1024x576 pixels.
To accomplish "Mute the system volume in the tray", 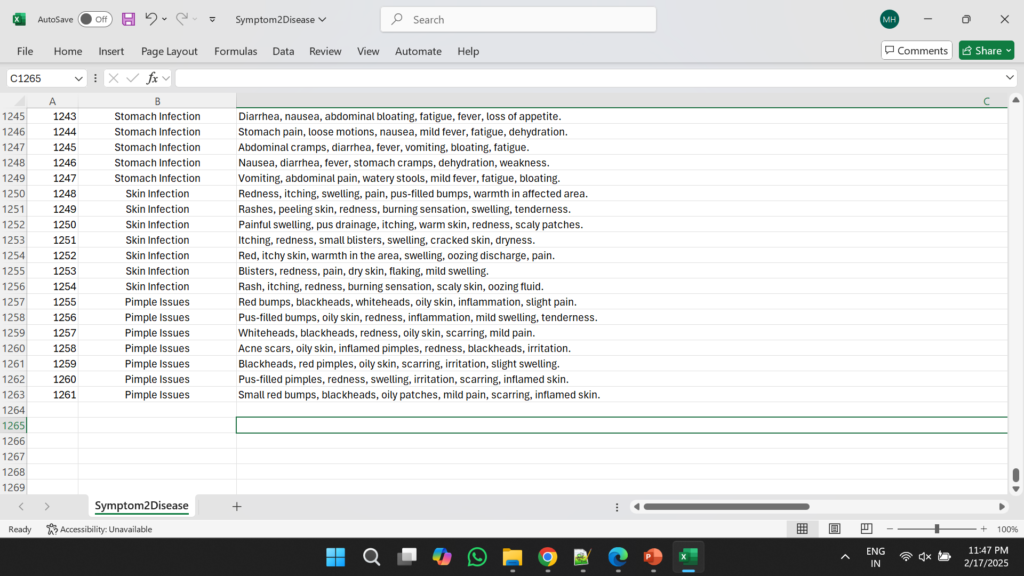I will click(924, 556).
